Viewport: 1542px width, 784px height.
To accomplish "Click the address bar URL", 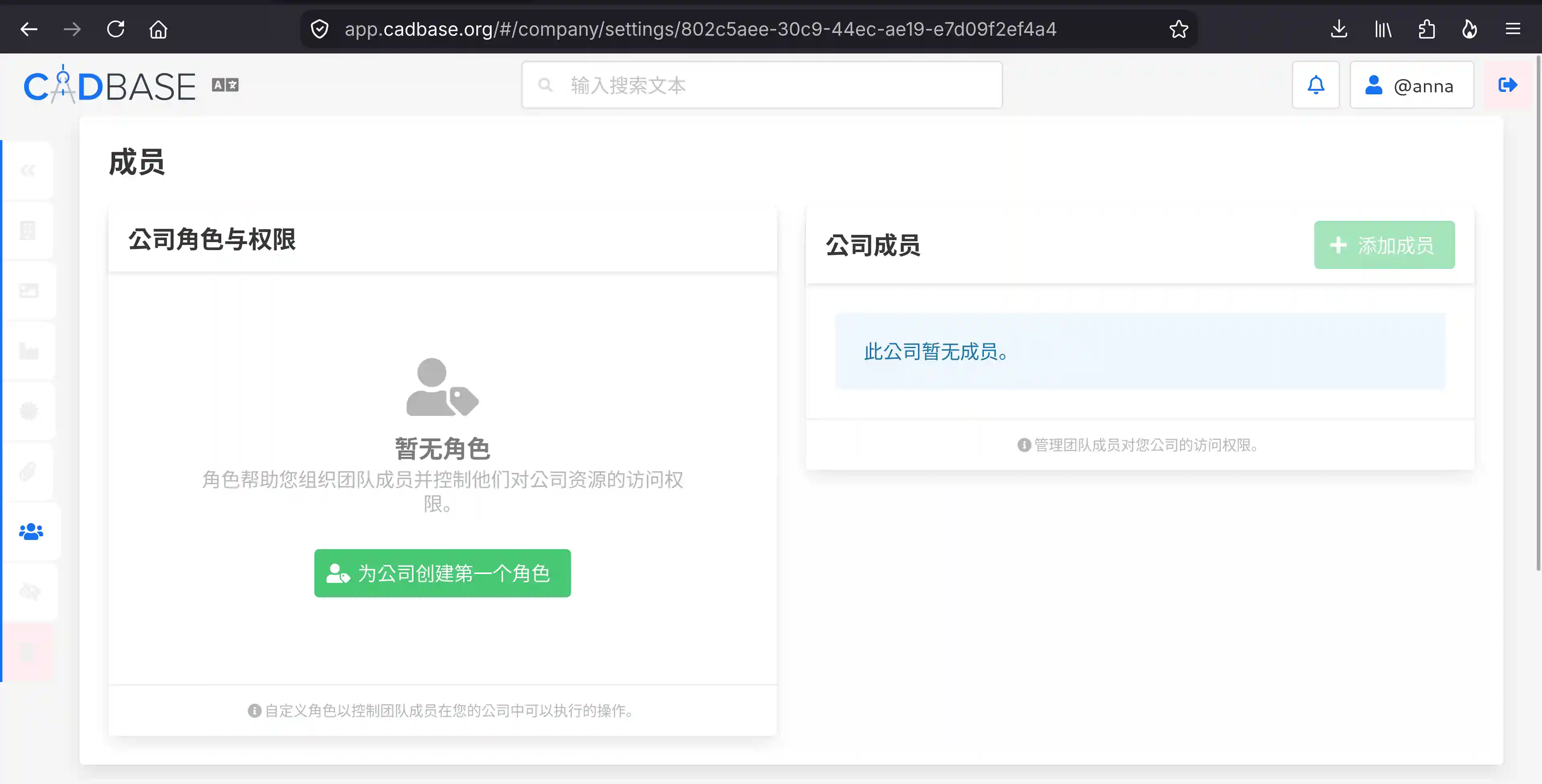I will [x=700, y=29].
